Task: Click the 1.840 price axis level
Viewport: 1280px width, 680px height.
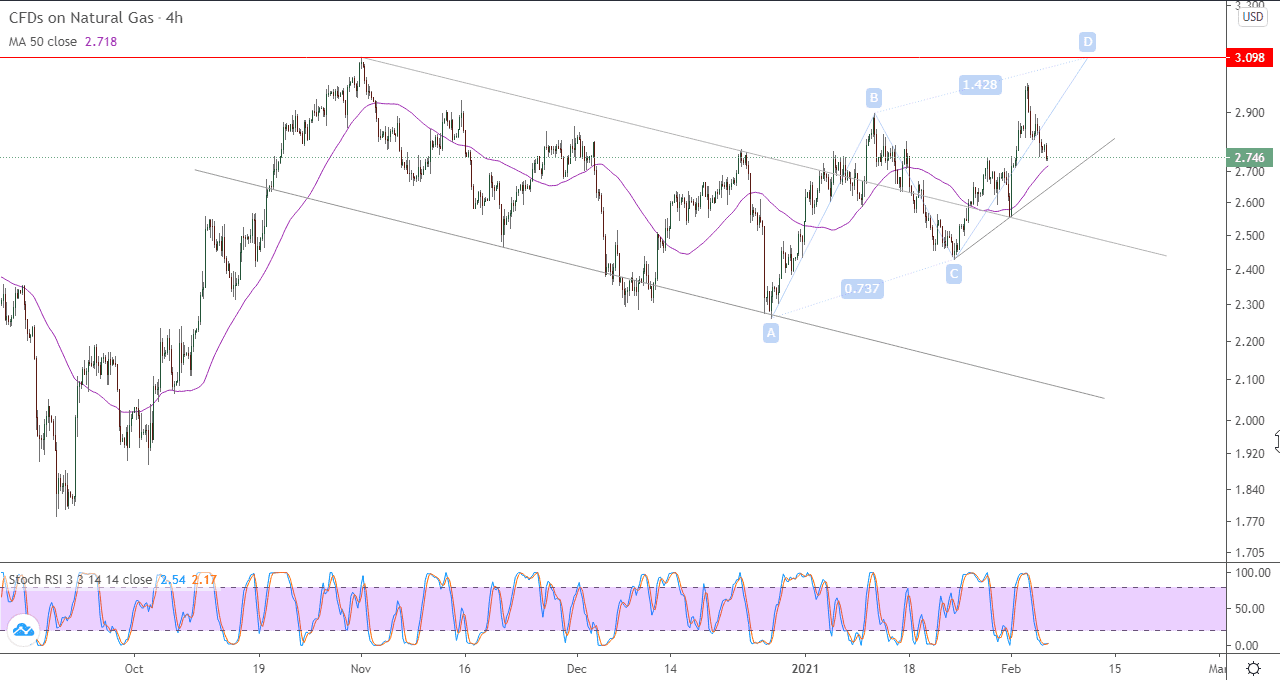Action: tap(1250, 490)
